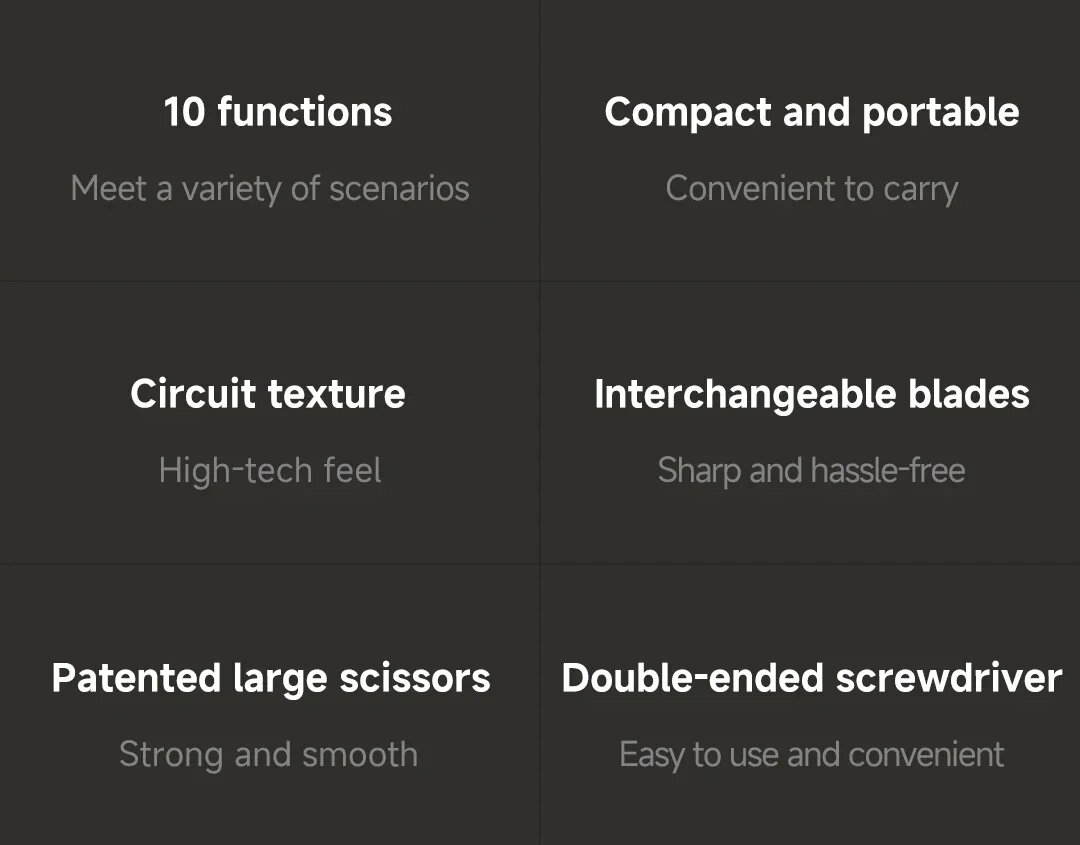This screenshot has height=845, width=1080.
Task: Click the word "portable" in the heading
Action: 940,113
